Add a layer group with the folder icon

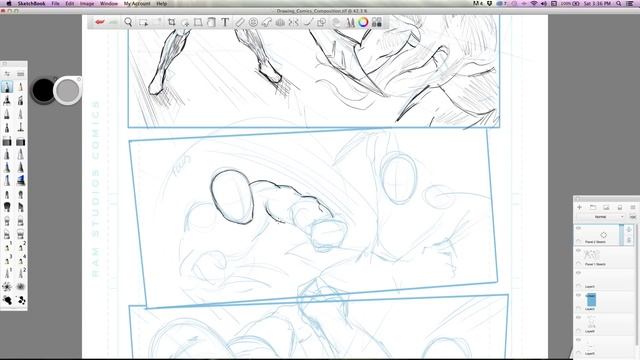coord(593,207)
